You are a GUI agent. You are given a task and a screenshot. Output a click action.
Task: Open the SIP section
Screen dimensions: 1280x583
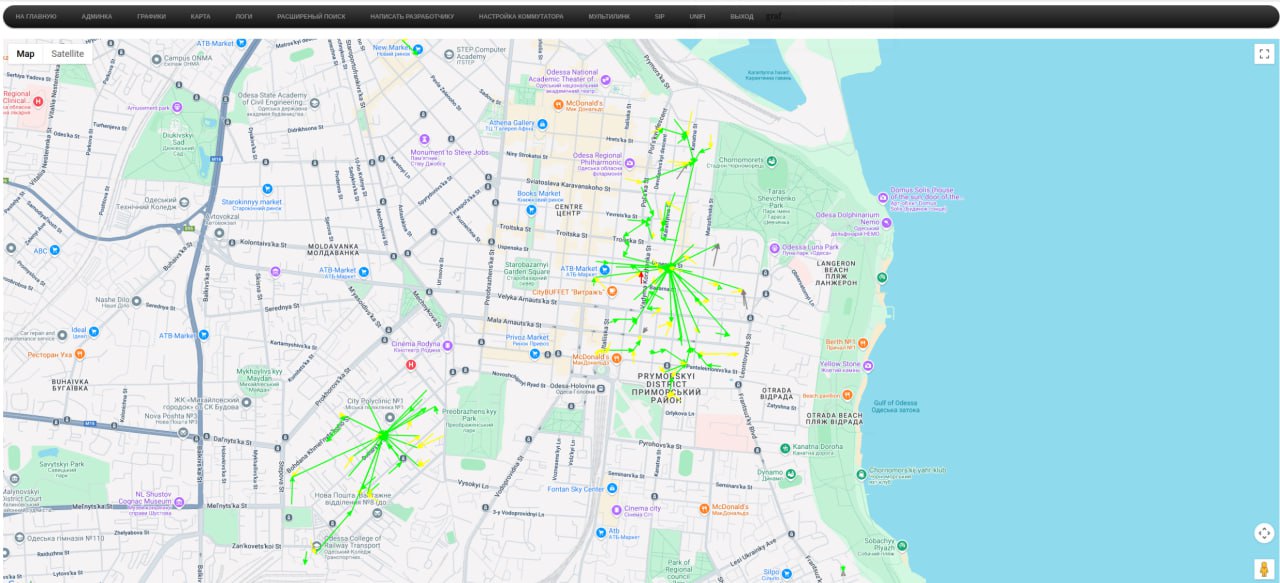pyautogui.click(x=660, y=17)
